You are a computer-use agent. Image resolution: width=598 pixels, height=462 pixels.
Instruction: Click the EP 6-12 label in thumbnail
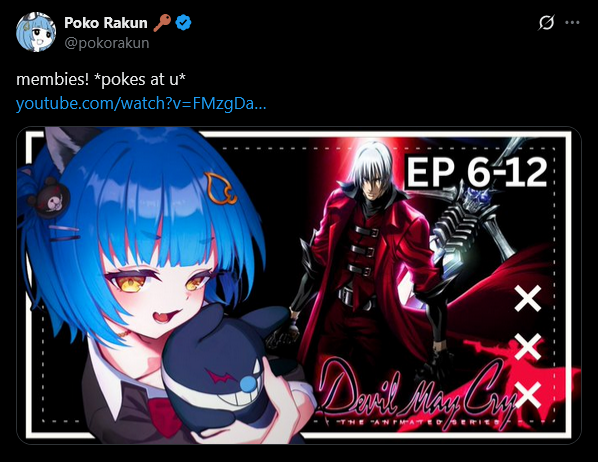click(477, 172)
